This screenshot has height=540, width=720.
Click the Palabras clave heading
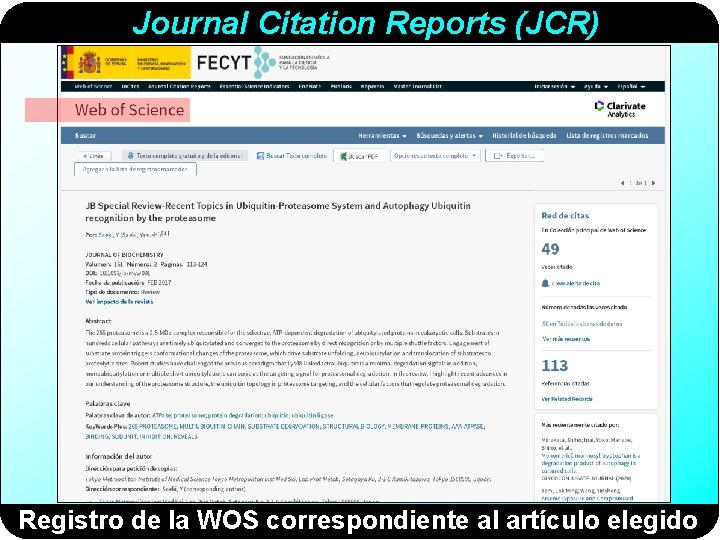click(x=107, y=404)
